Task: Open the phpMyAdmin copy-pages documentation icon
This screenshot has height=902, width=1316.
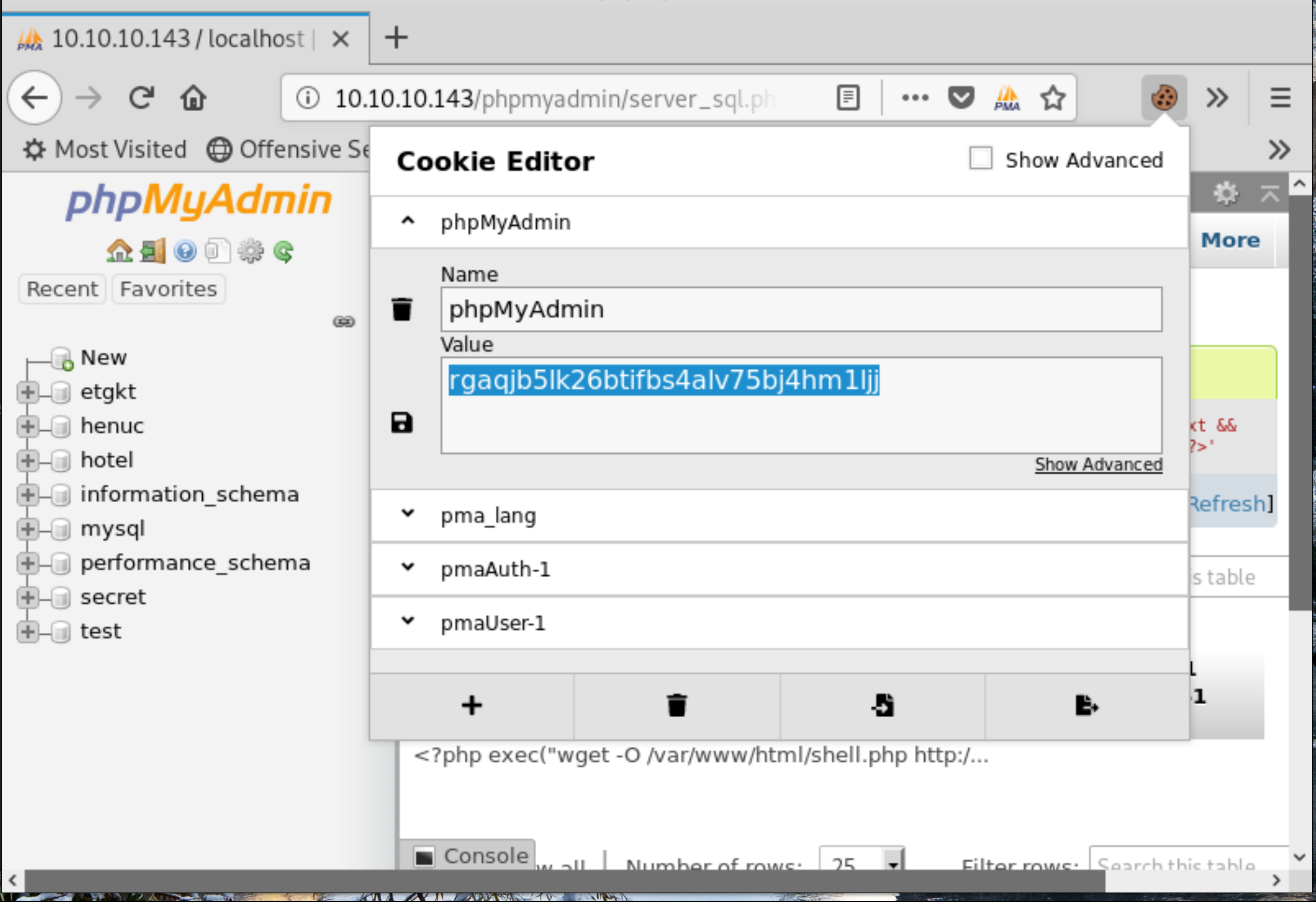Action: 218,251
